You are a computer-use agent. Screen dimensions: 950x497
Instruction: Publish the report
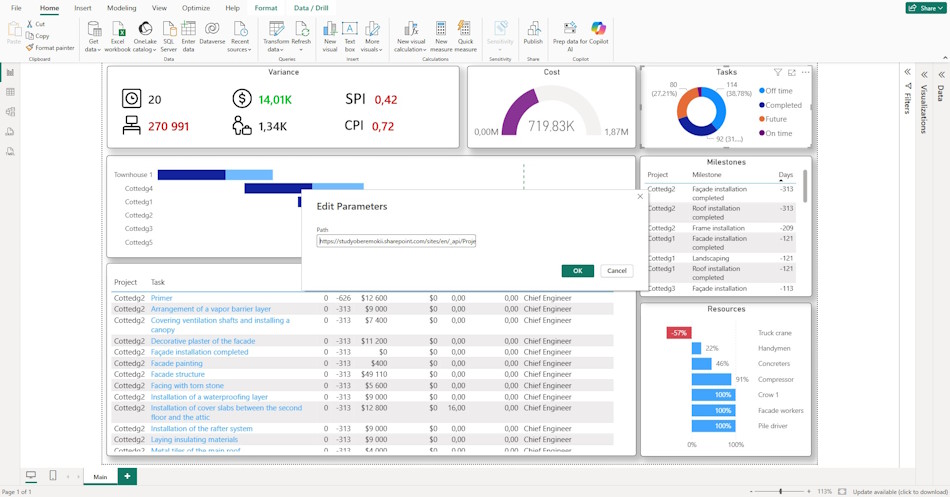[x=533, y=33]
